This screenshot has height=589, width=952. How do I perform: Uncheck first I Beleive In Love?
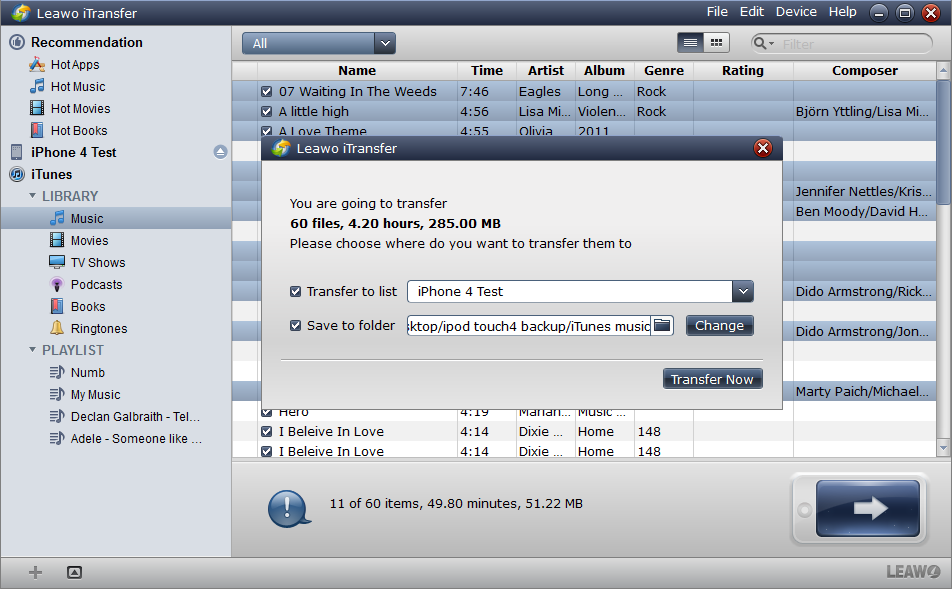[266, 432]
